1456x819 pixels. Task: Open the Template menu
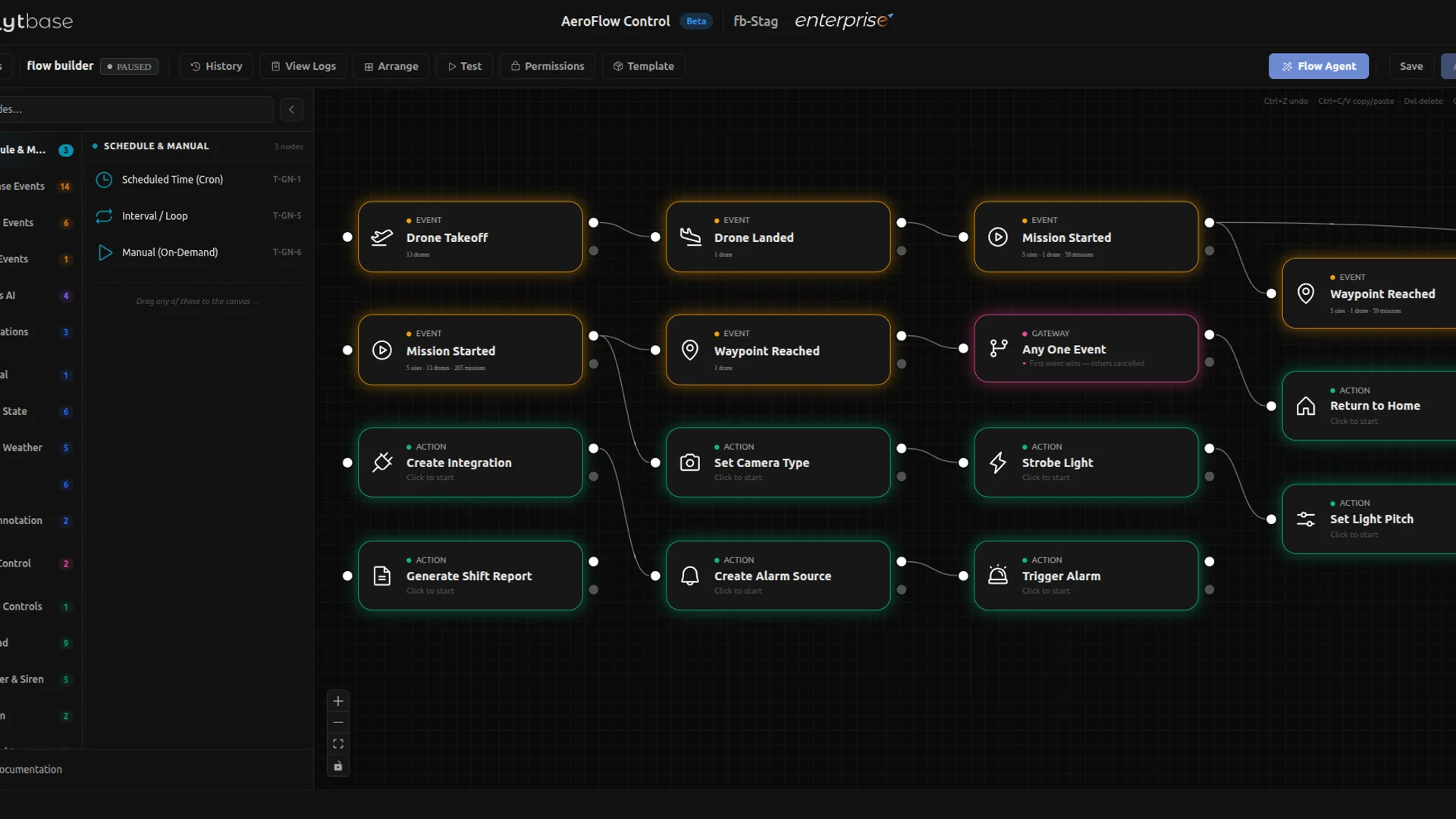pyautogui.click(x=644, y=67)
